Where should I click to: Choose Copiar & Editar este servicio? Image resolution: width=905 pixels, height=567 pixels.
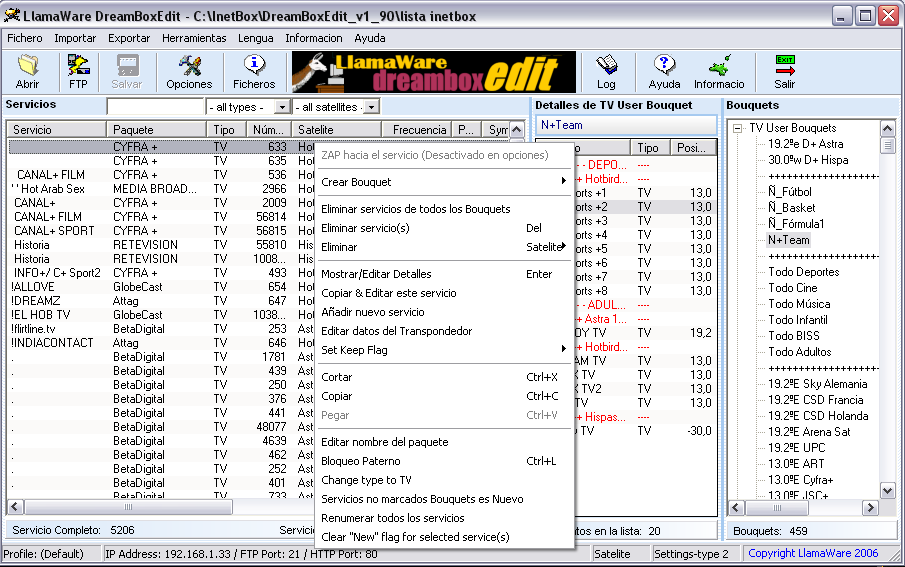coord(445,293)
